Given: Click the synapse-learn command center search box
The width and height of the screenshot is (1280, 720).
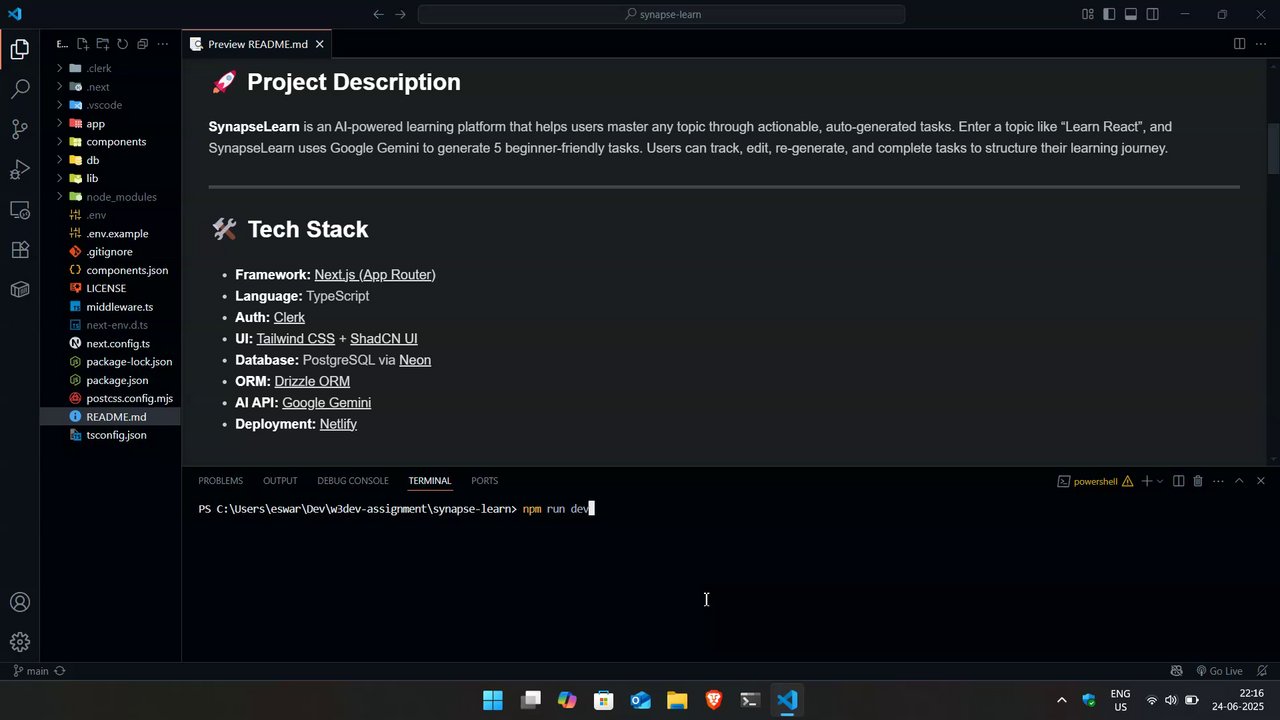Looking at the screenshot, I should (x=661, y=14).
